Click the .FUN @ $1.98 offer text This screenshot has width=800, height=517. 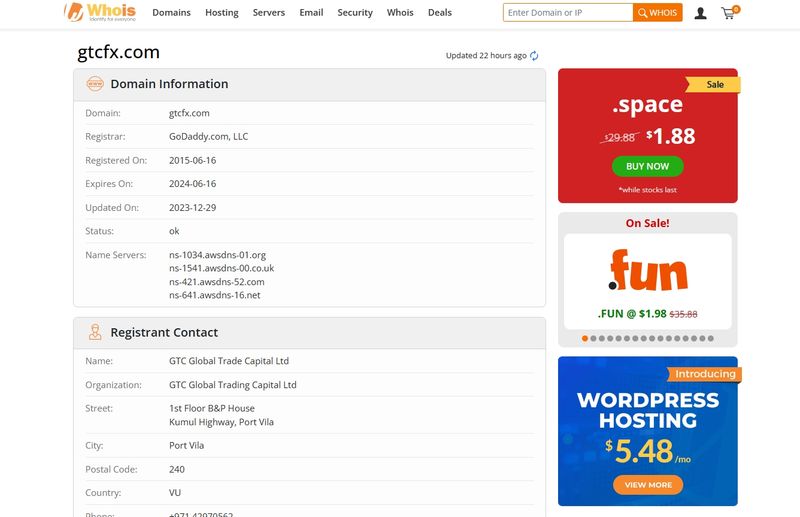(632, 314)
